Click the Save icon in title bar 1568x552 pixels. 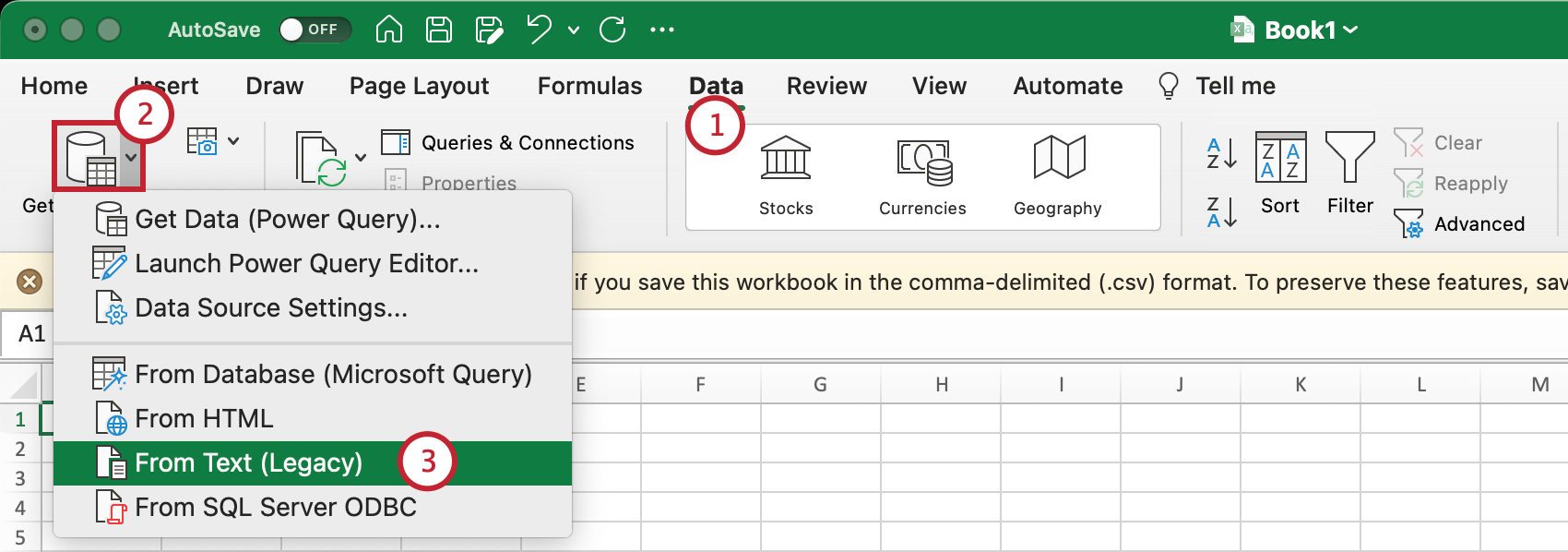439,30
